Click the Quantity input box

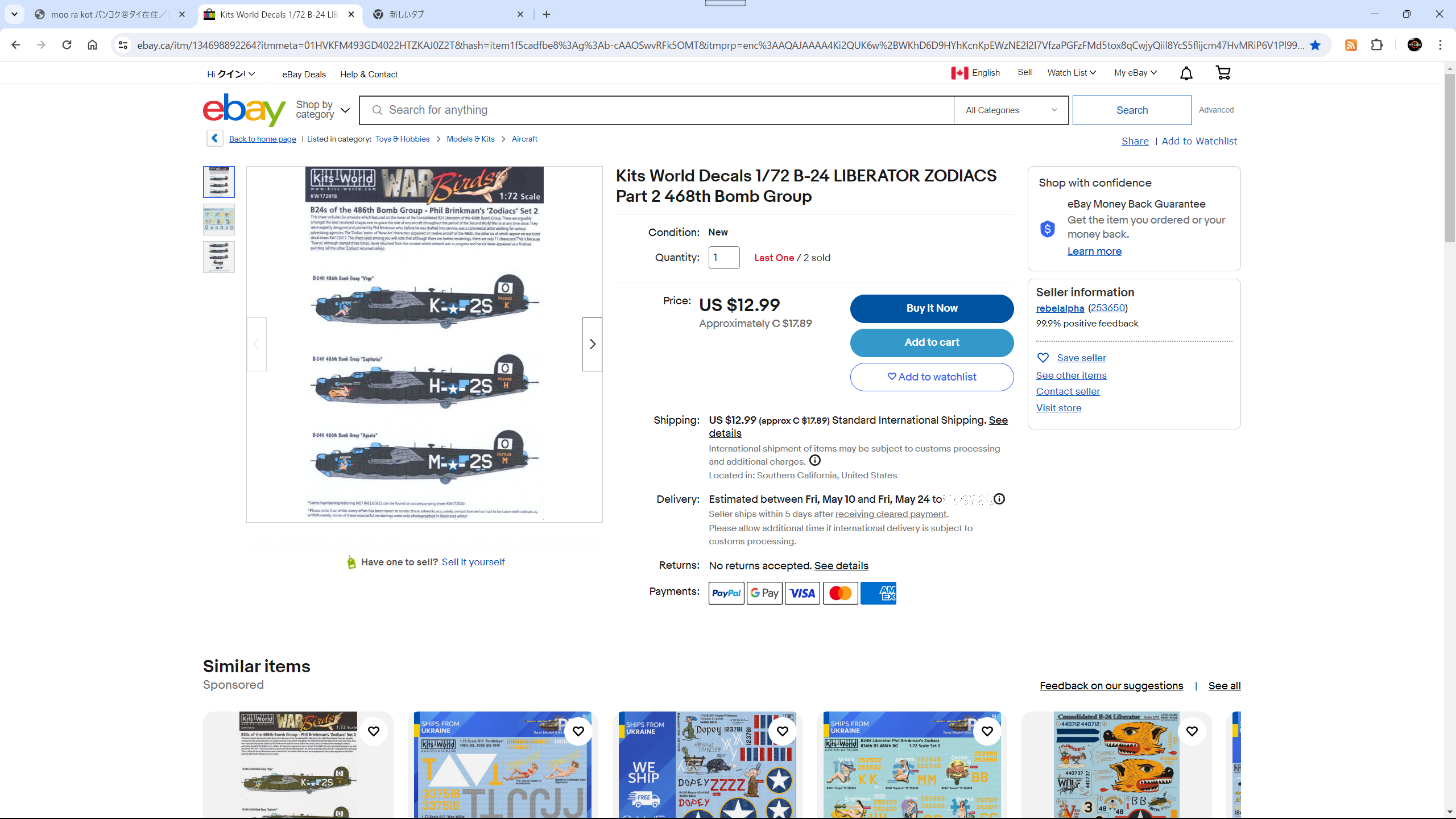(724, 258)
